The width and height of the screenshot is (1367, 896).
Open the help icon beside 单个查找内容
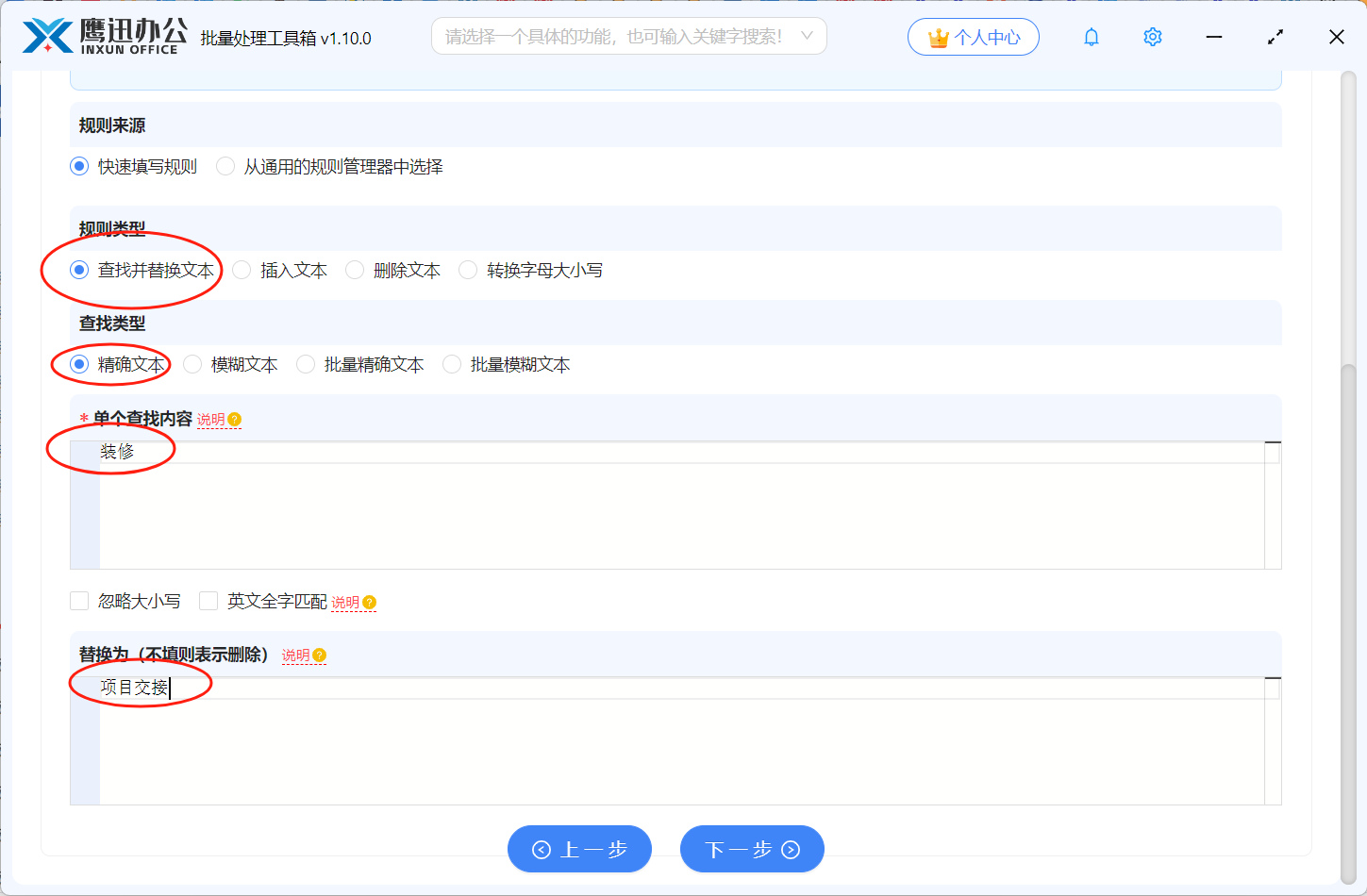(235, 419)
